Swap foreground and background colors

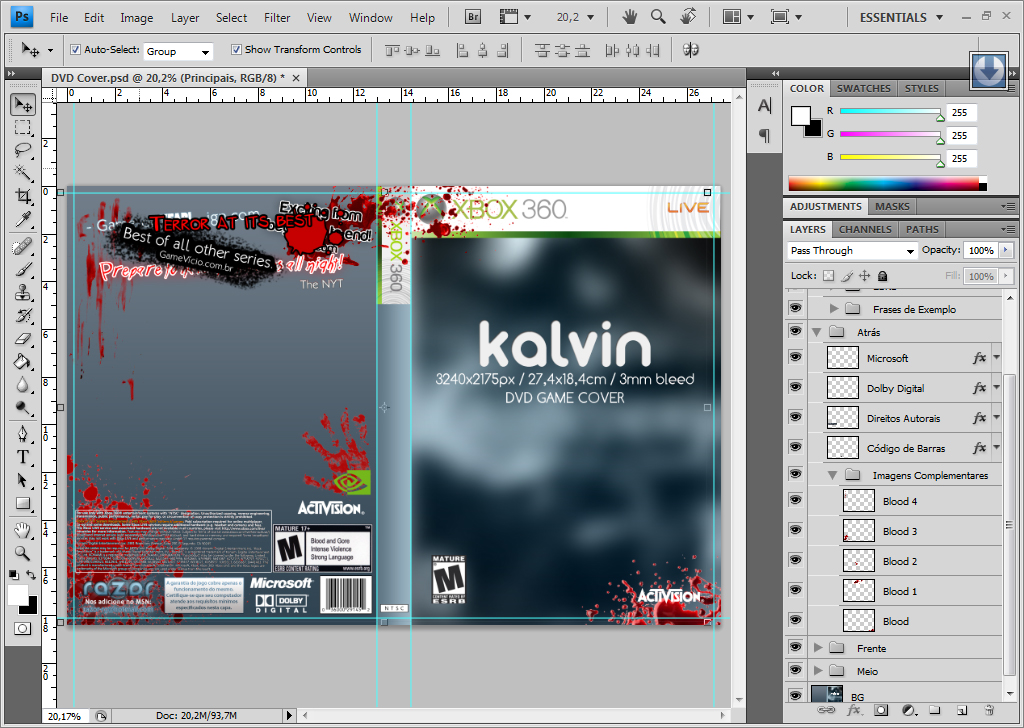31,575
